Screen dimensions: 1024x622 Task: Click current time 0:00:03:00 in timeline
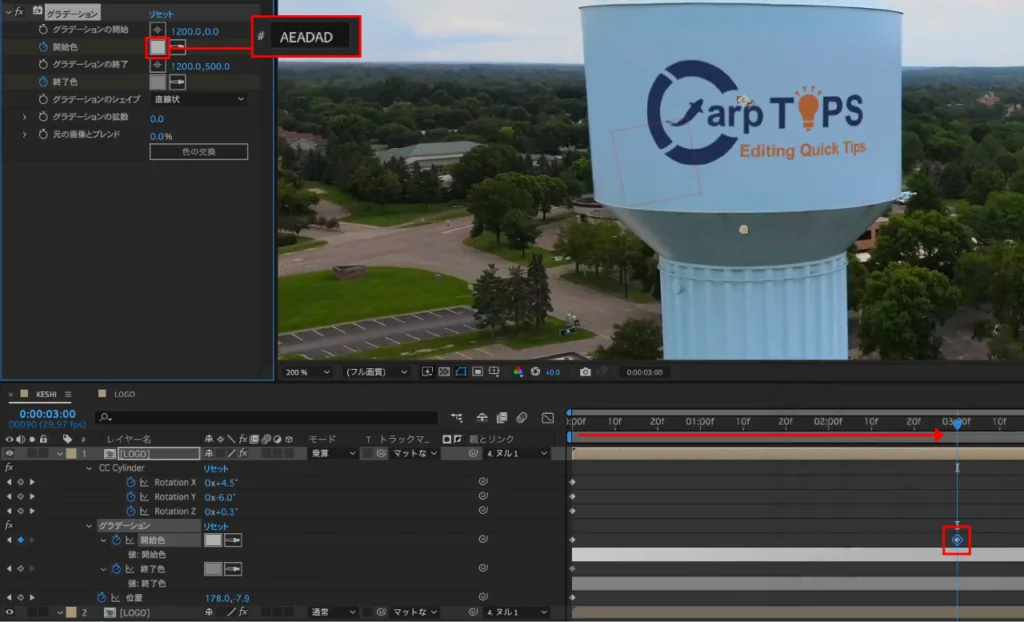tap(47, 414)
